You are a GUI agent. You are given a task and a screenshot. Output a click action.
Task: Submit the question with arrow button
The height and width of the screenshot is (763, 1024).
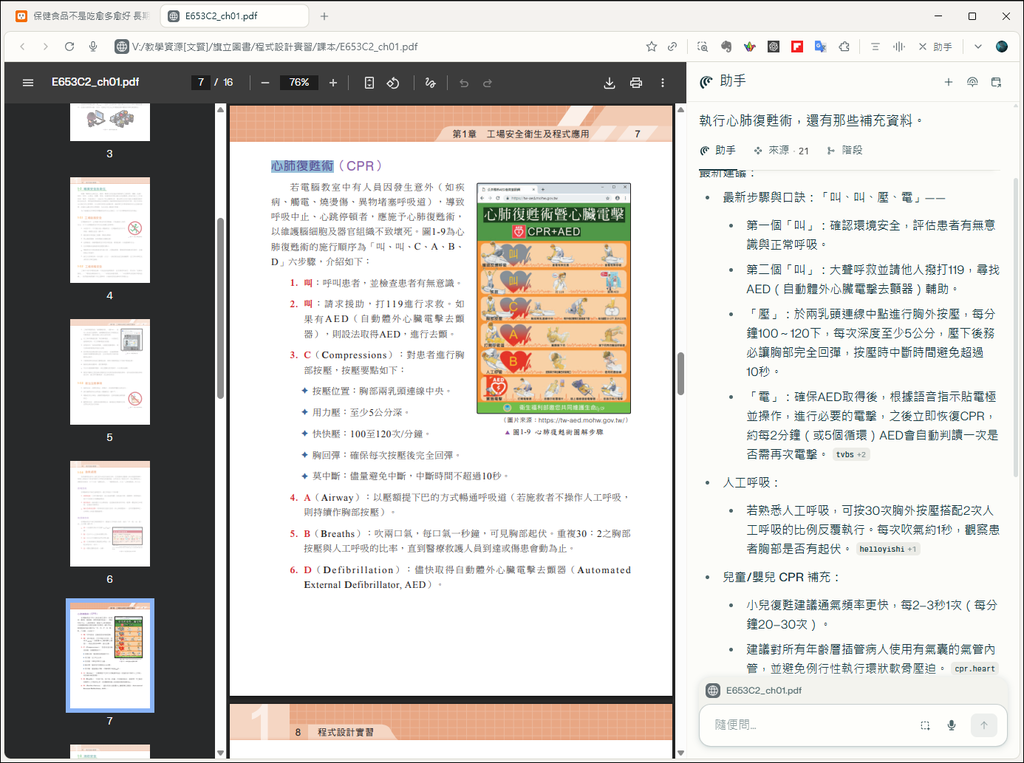(984, 725)
